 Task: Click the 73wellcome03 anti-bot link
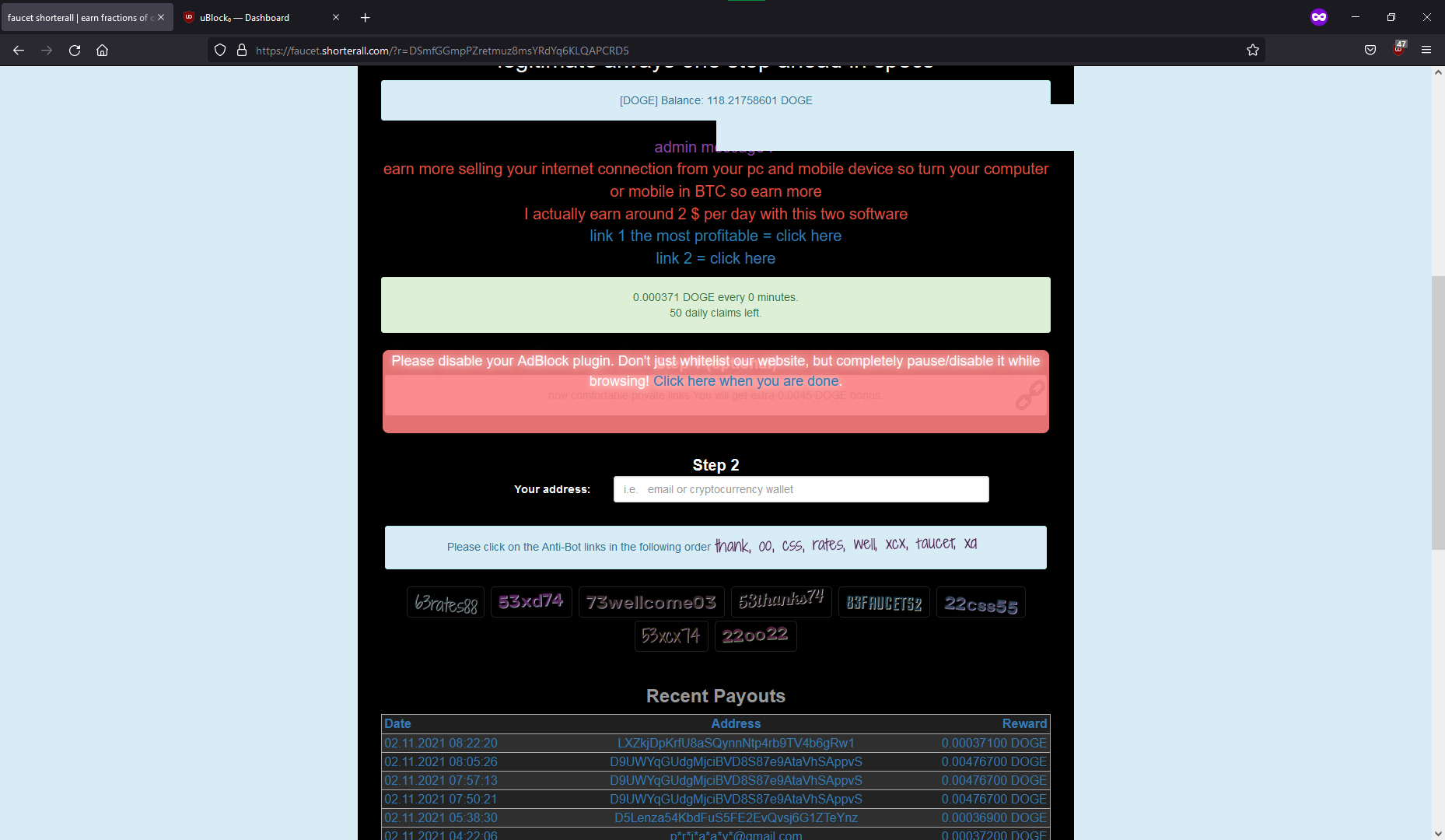click(651, 602)
